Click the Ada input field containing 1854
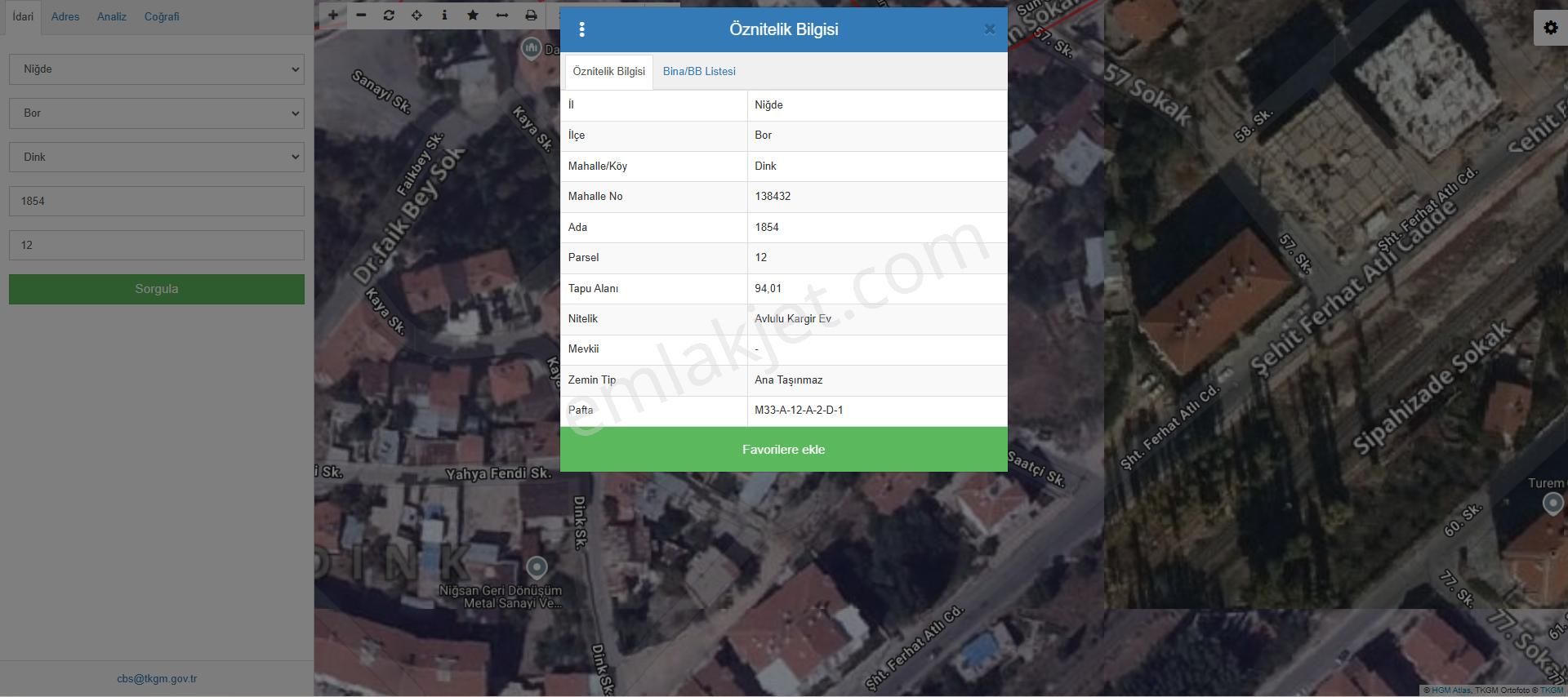 157,202
